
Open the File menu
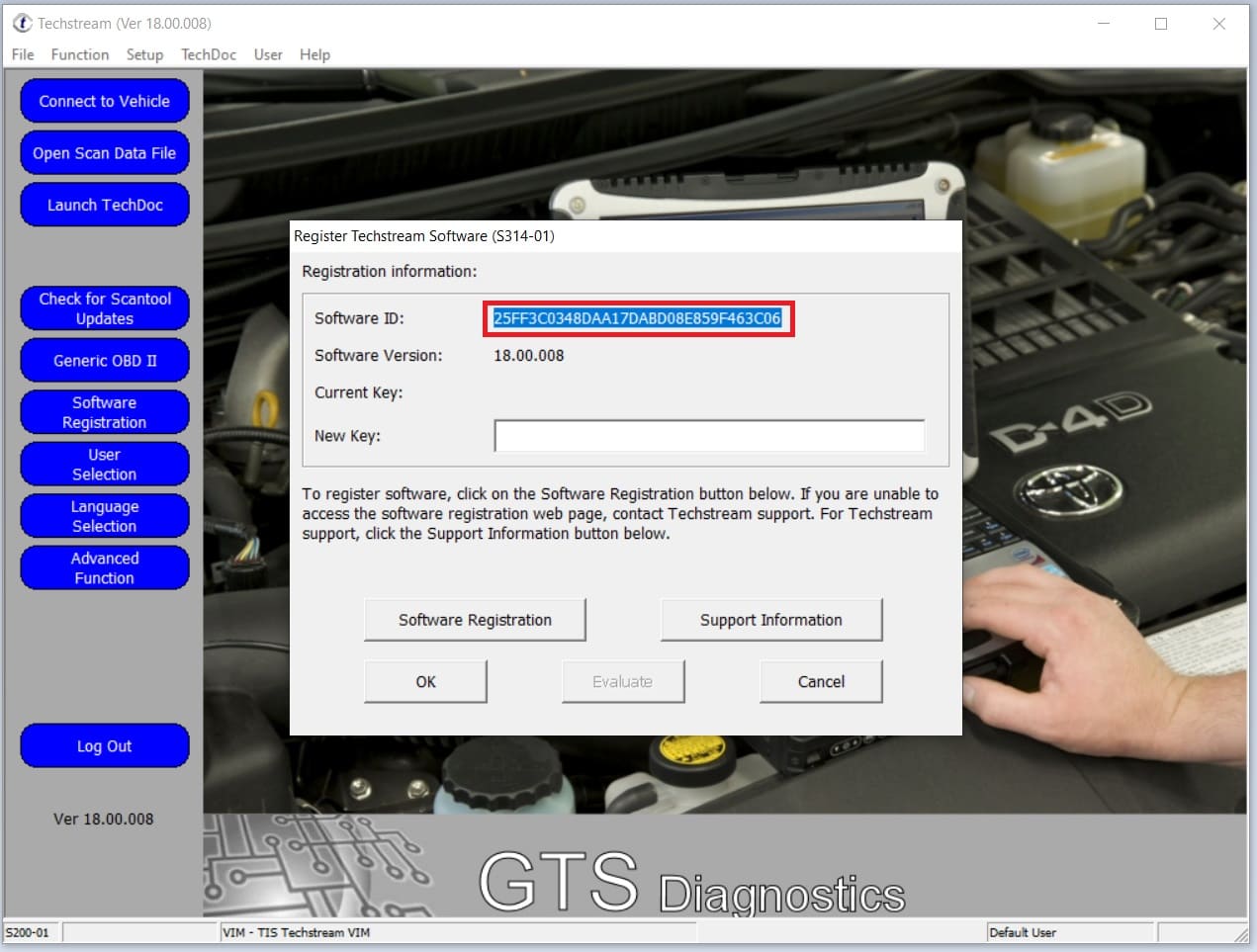pyautogui.click(x=23, y=54)
